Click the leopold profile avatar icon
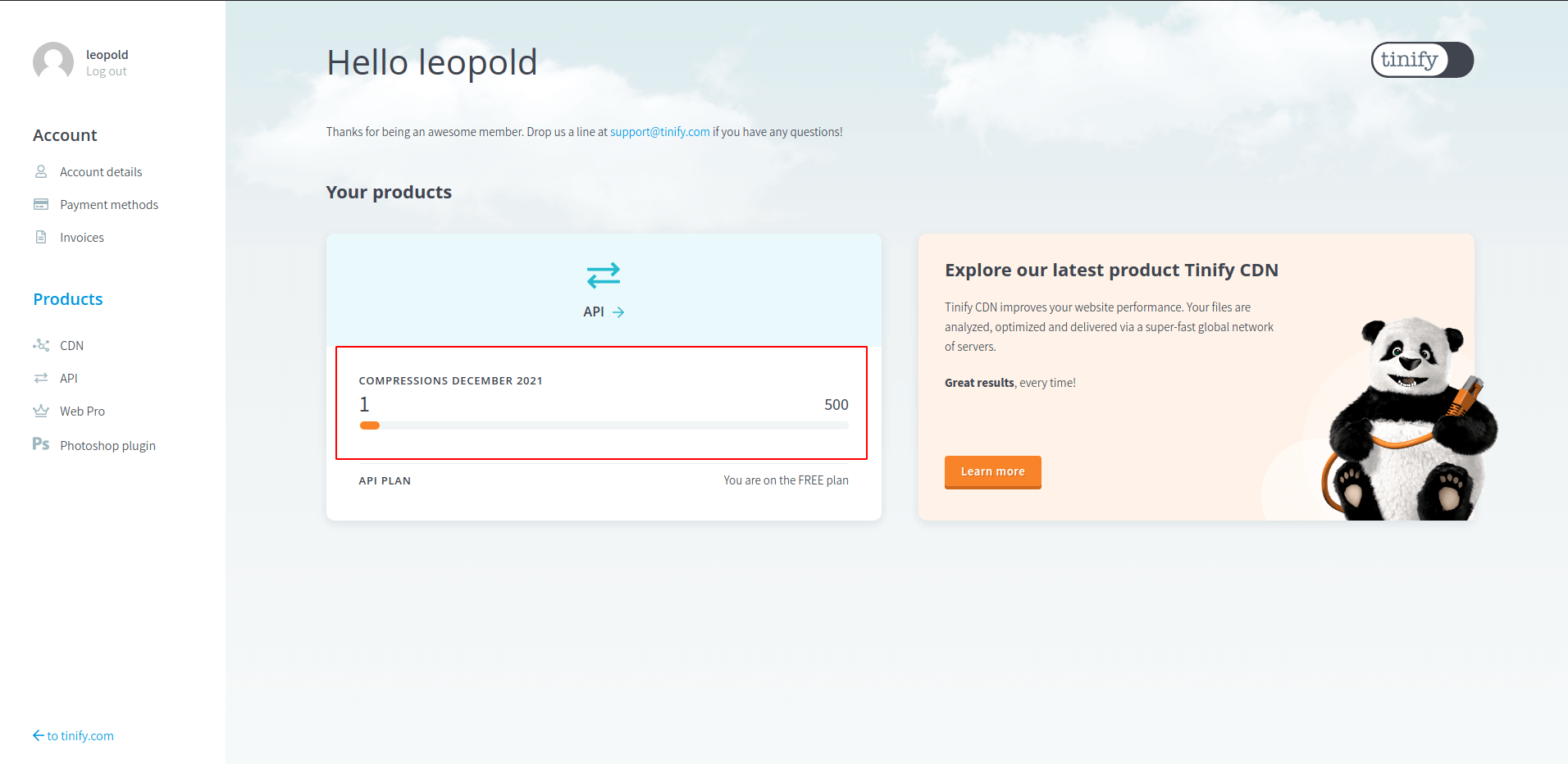1568x764 pixels. pos(53,62)
